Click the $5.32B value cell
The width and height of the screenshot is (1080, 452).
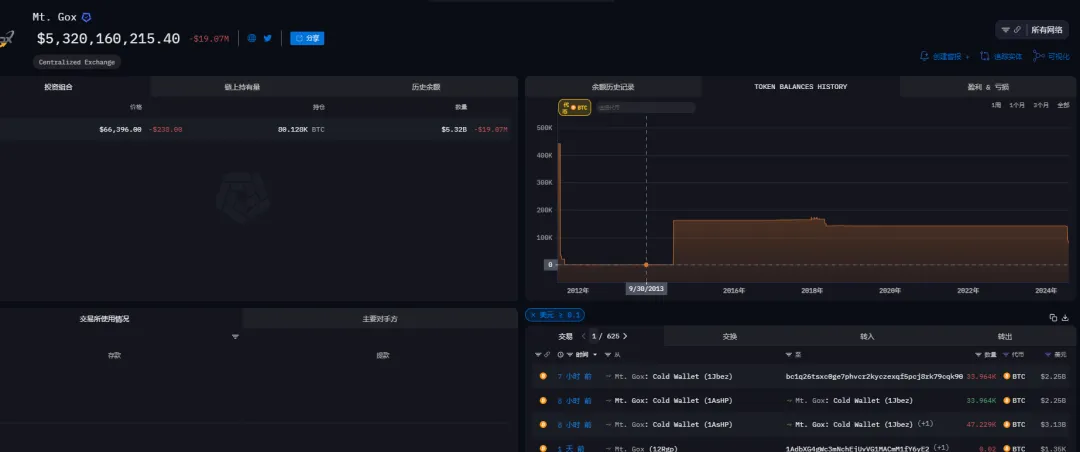[454, 130]
